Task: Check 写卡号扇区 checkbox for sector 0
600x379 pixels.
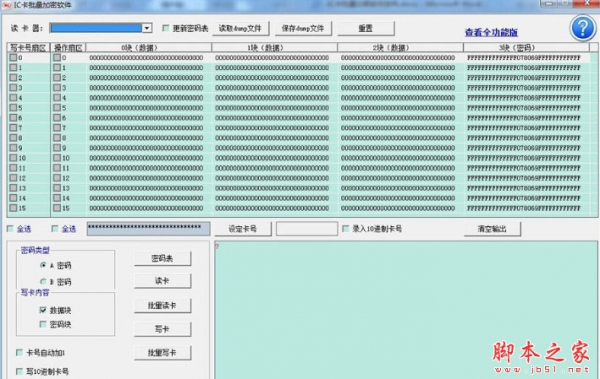Action: (13, 57)
